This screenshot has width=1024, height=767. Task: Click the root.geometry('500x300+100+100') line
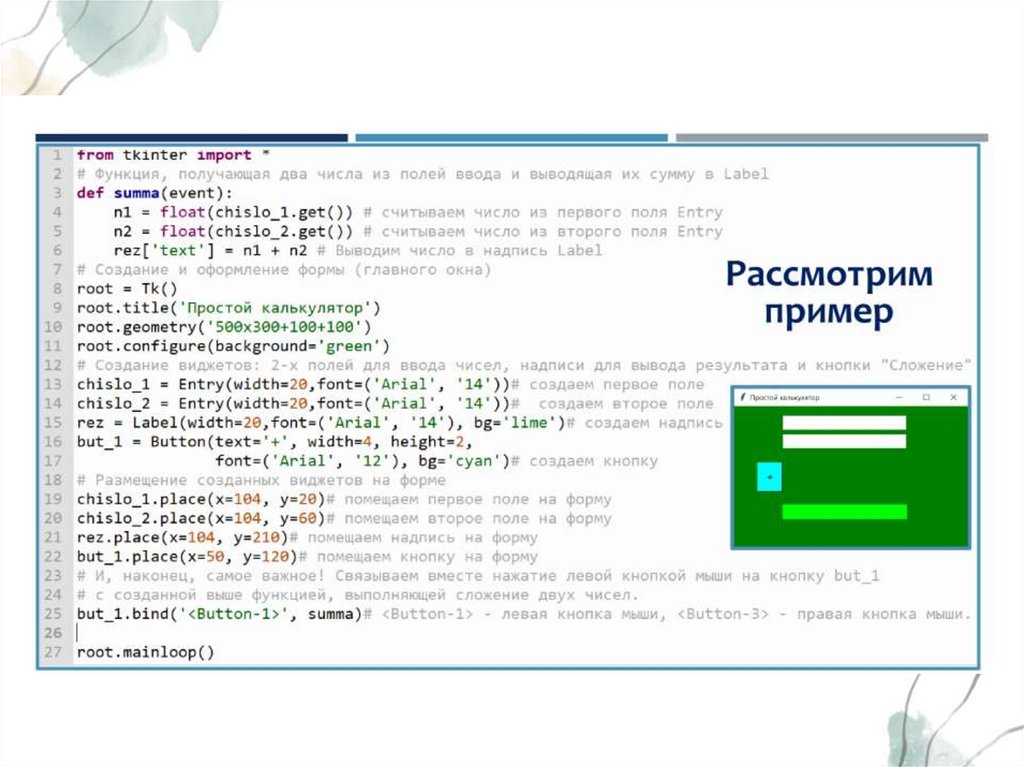tap(224, 327)
